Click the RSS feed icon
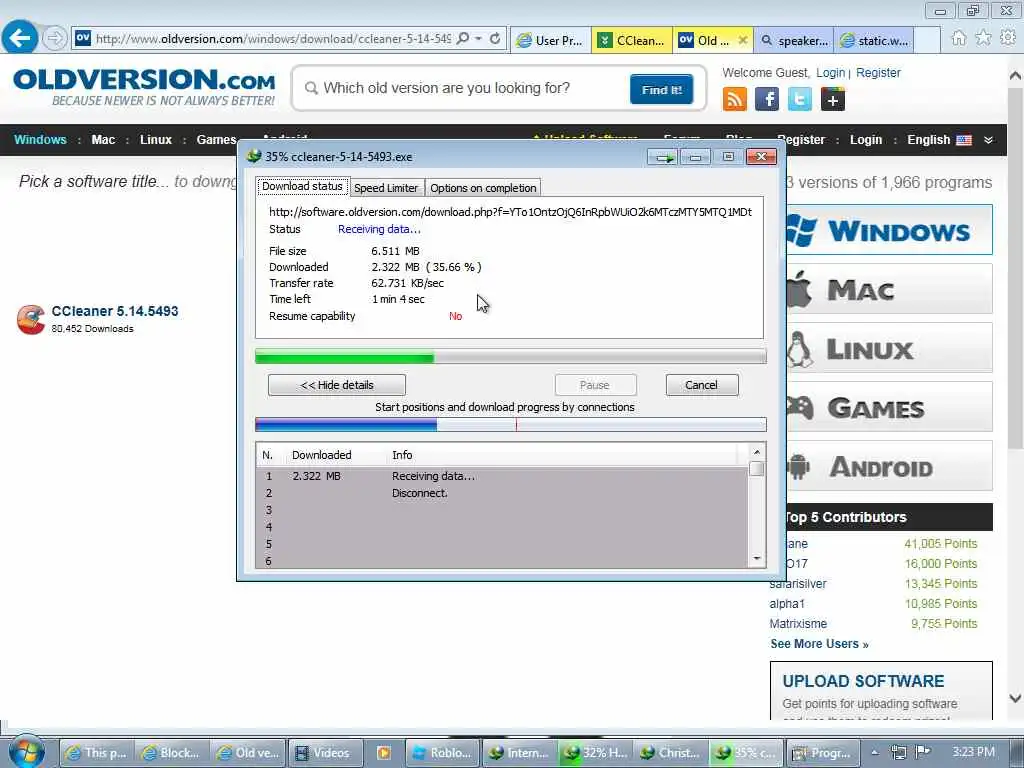This screenshot has height=768, width=1024. 735,100
